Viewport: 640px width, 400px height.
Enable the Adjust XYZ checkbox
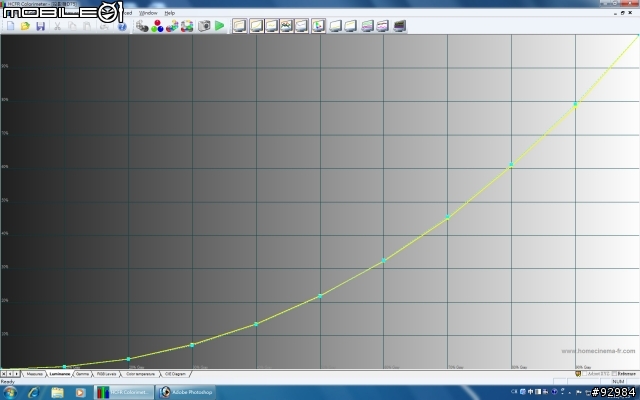click(584, 374)
